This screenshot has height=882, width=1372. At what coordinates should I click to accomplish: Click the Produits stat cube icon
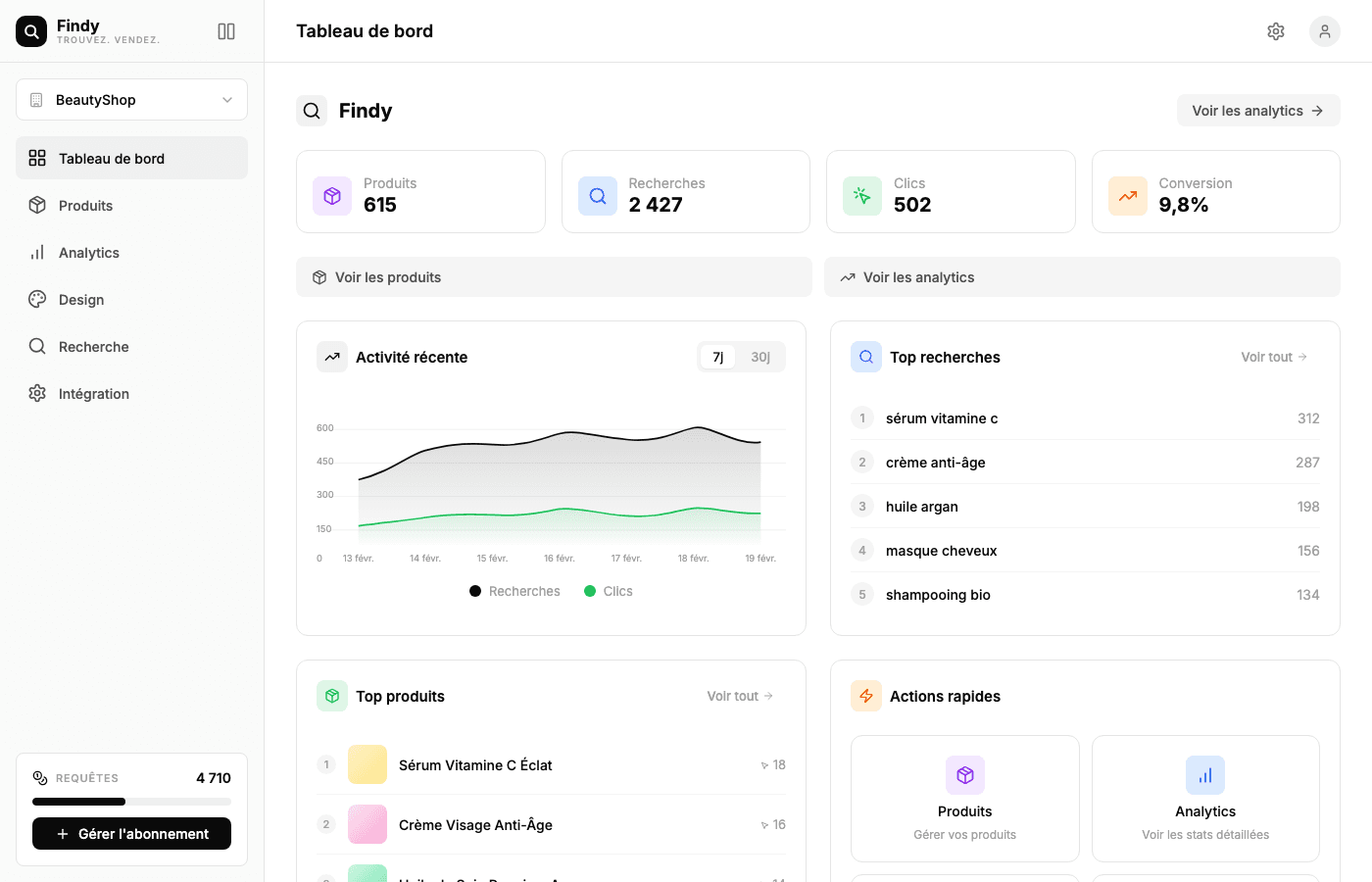(332, 196)
